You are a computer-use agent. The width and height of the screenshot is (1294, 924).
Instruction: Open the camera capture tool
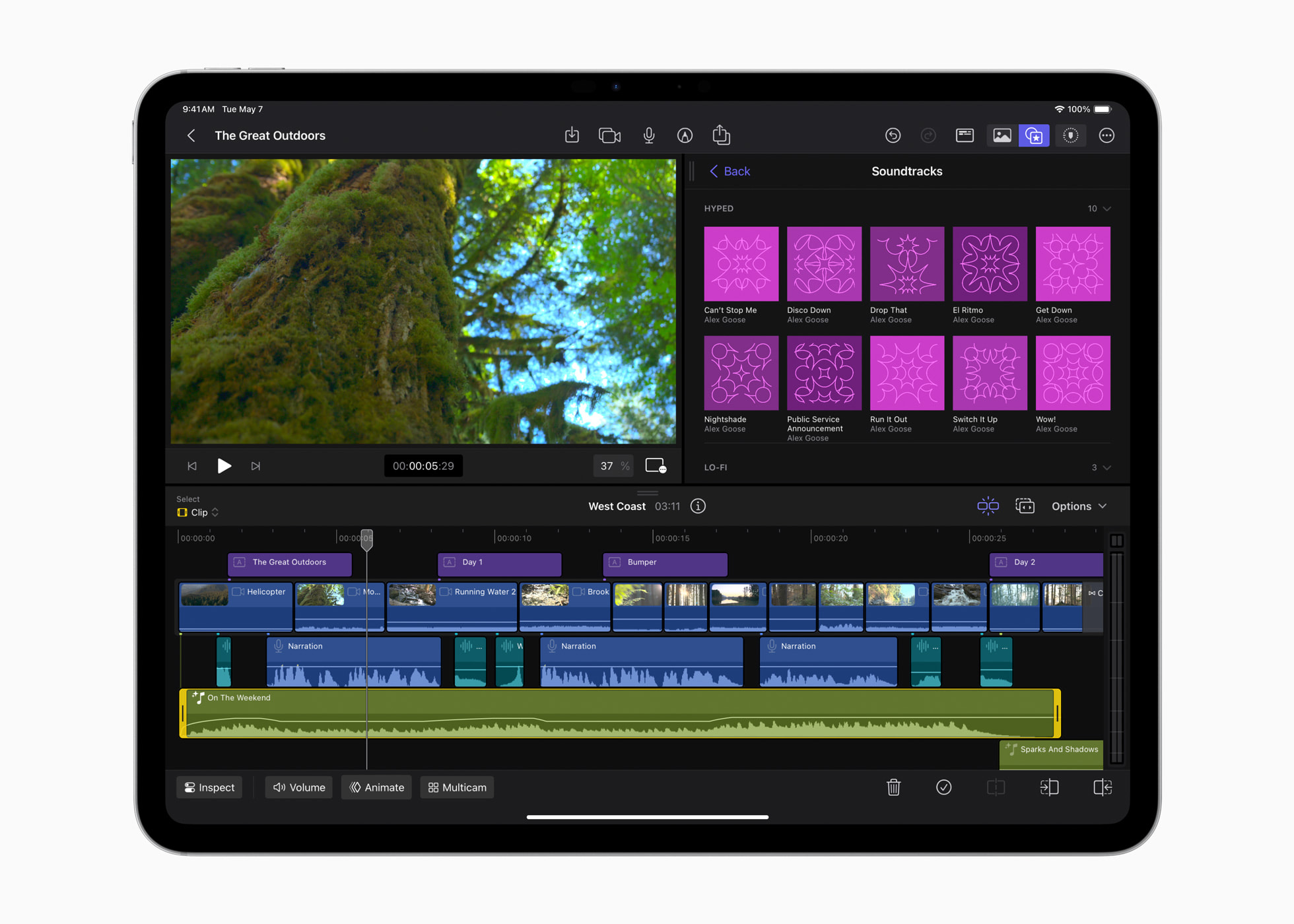(x=609, y=135)
